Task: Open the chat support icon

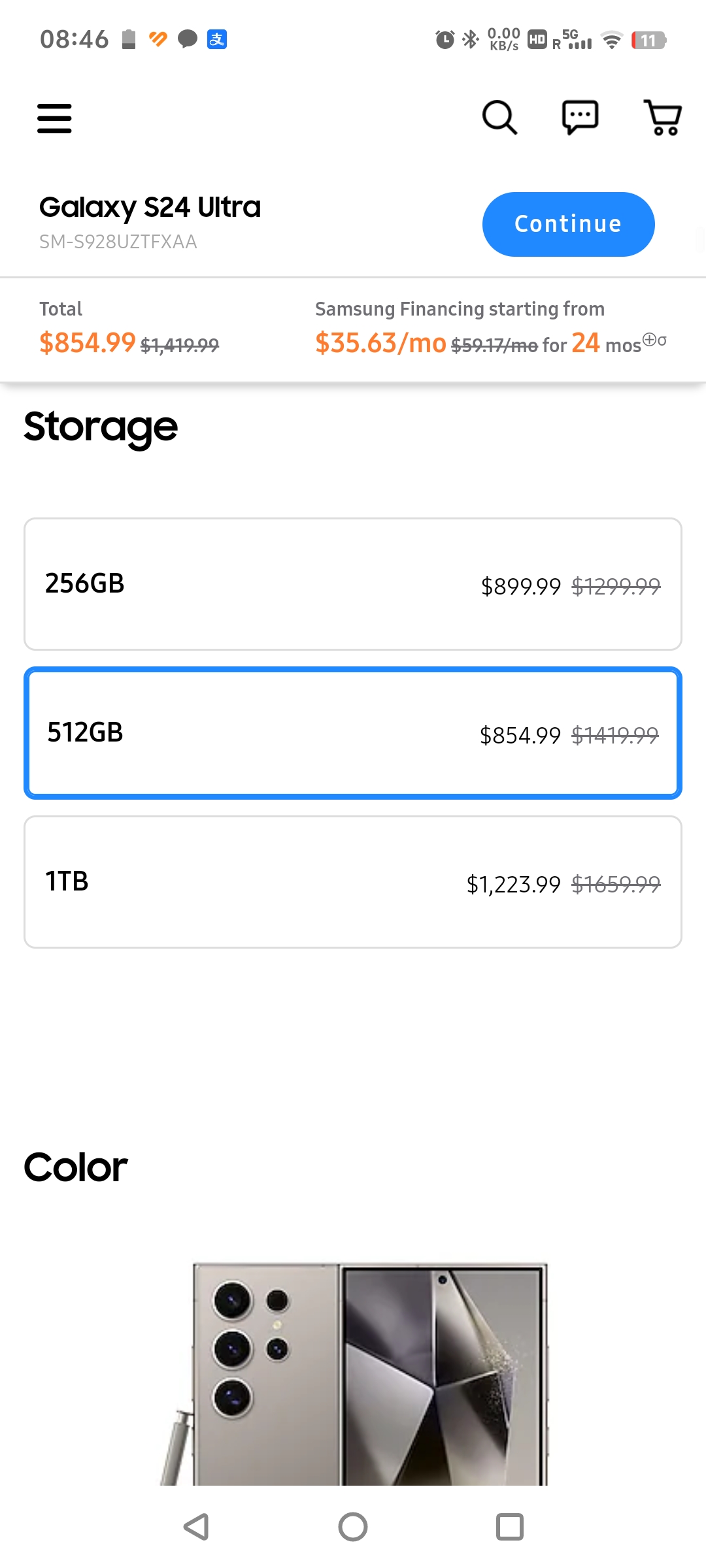Action: (580, 118)
